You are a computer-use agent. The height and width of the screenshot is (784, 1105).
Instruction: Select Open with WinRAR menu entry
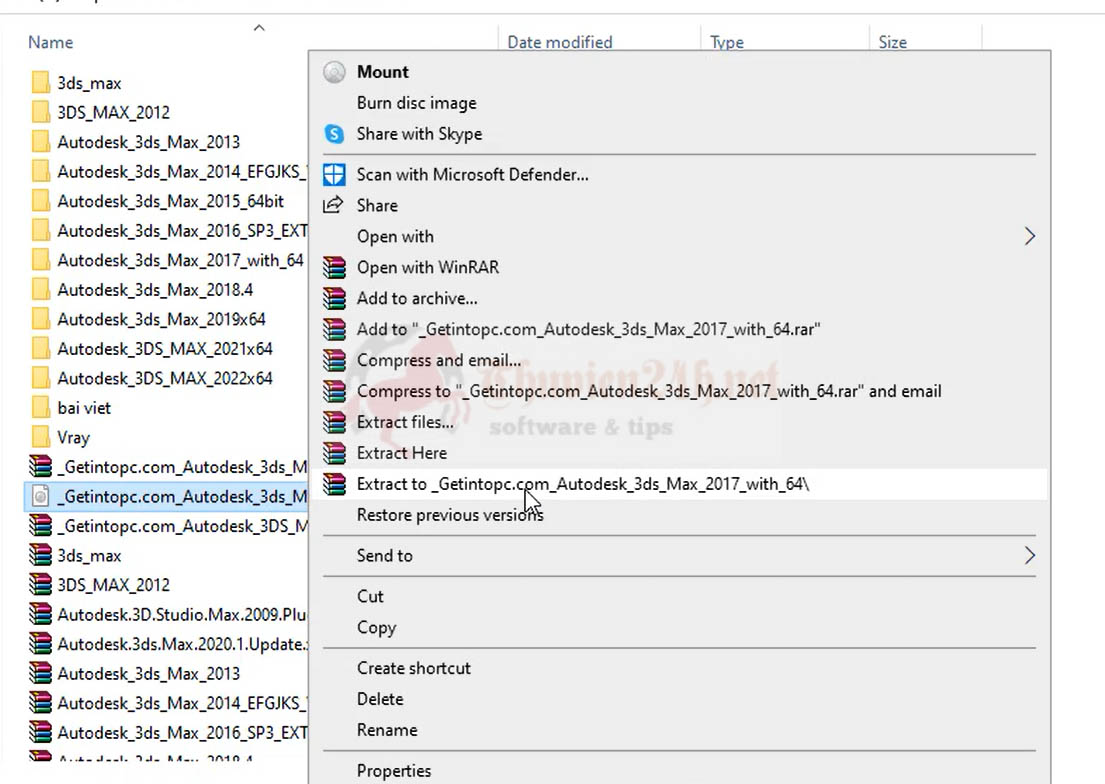pyautogui.click(x=427, y=267)
